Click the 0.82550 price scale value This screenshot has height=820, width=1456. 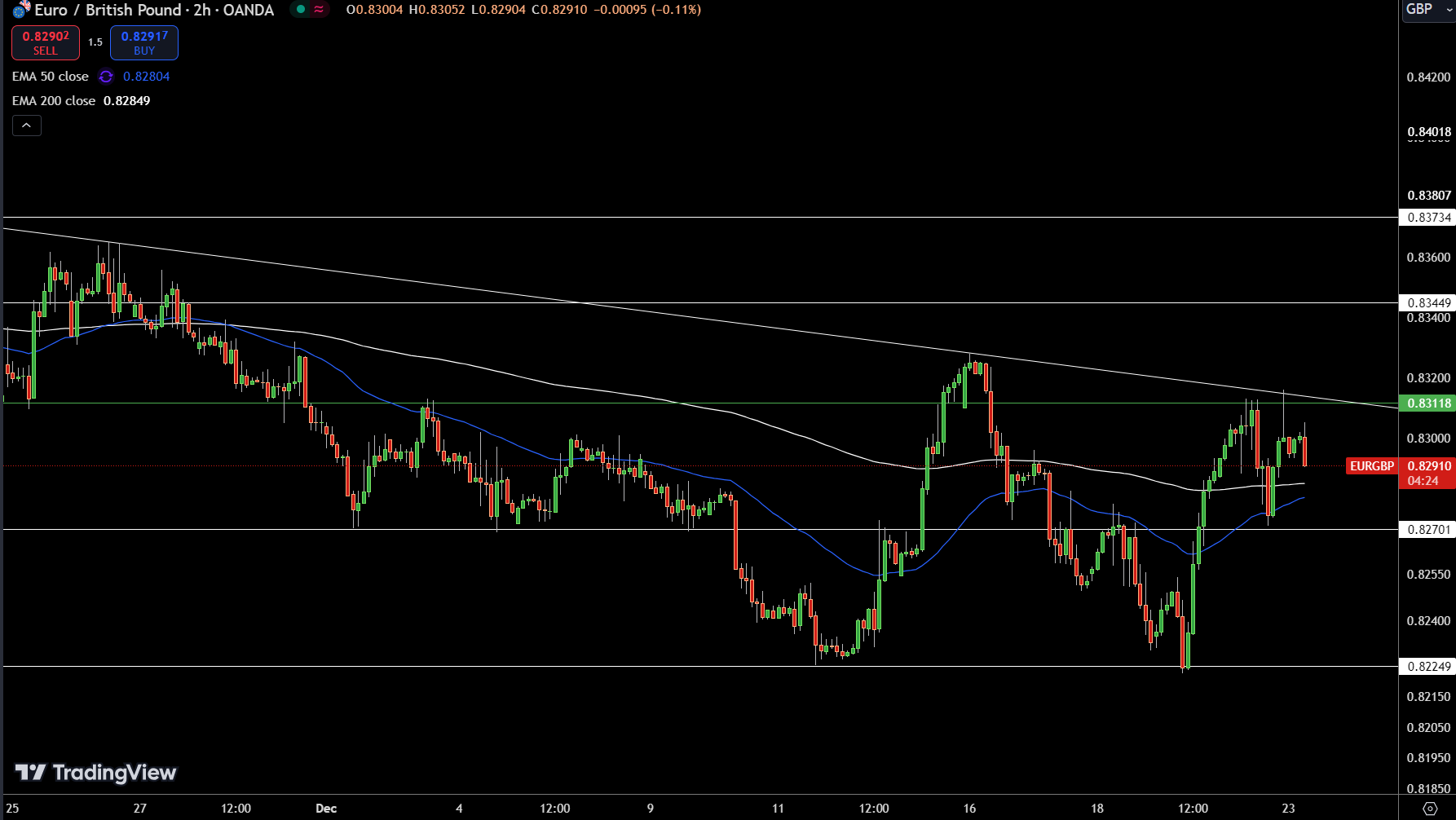[x=1428, y=575]
